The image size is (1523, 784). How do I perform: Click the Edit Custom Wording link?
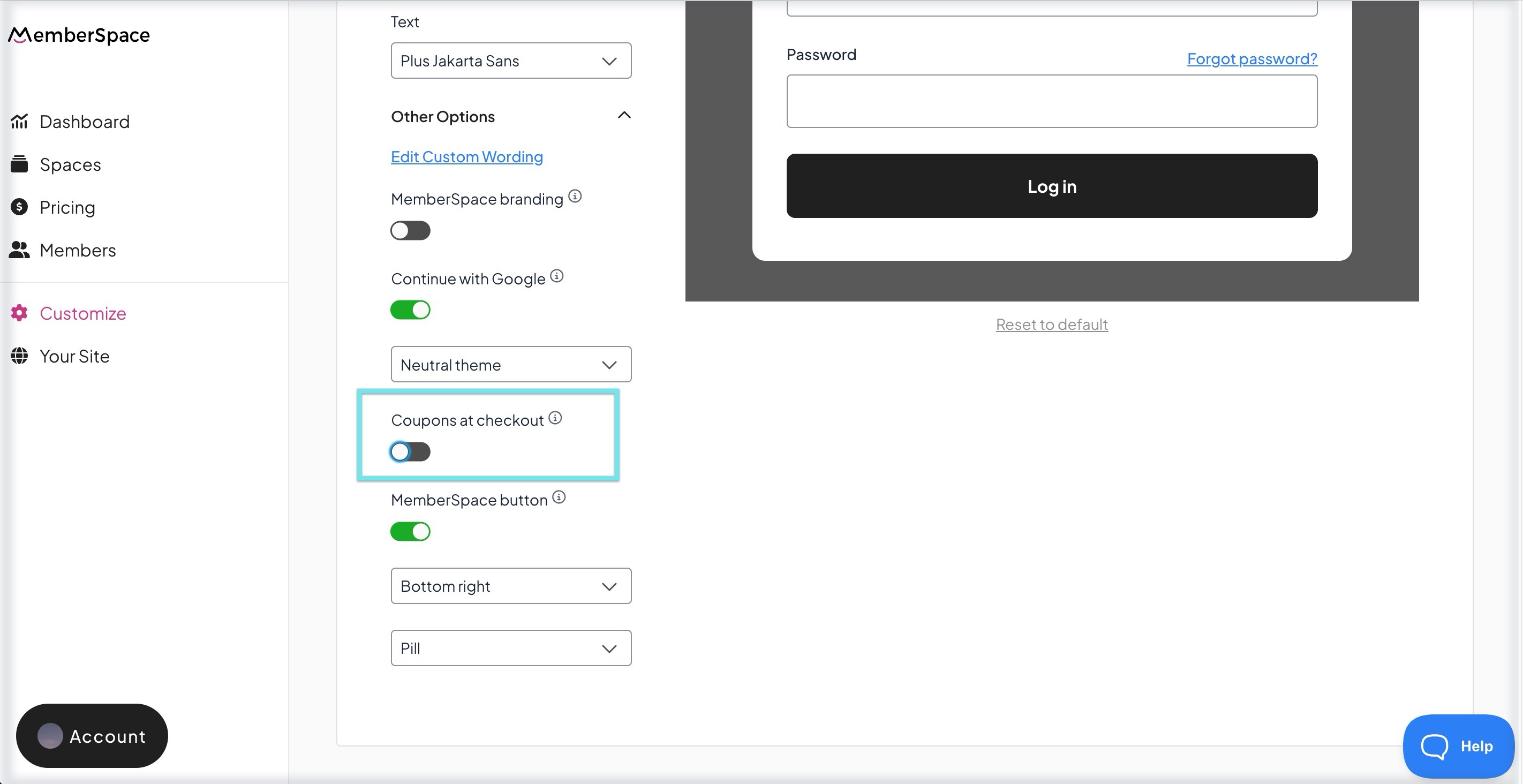466,157
